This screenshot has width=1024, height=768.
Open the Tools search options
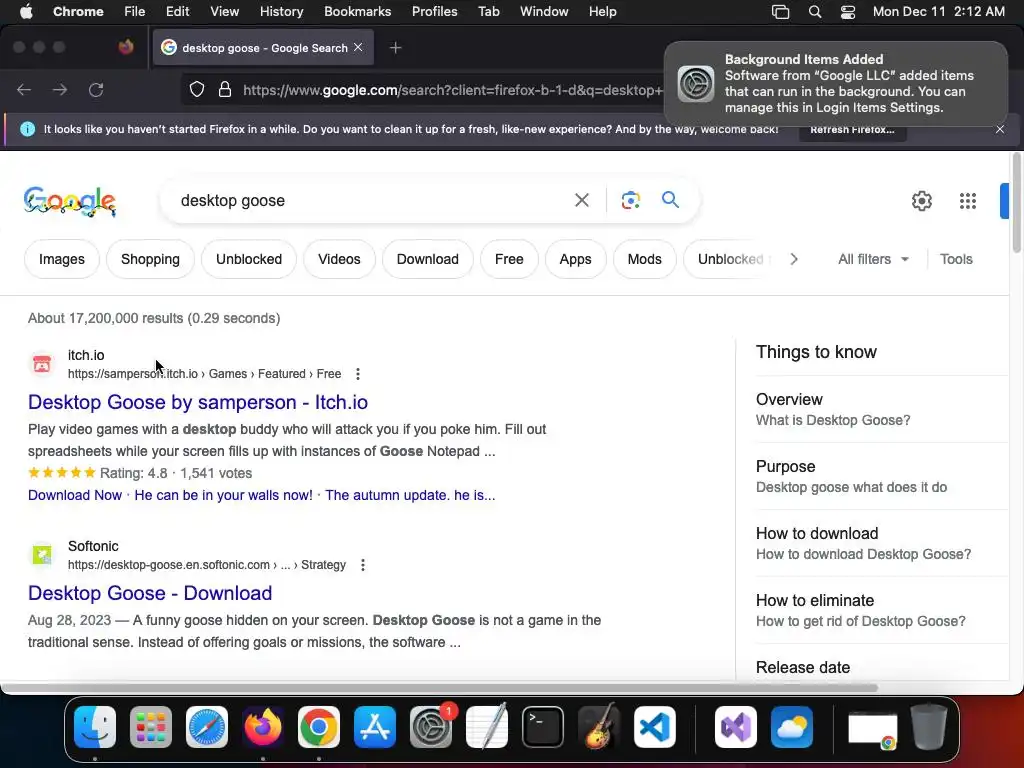[956, 259]
